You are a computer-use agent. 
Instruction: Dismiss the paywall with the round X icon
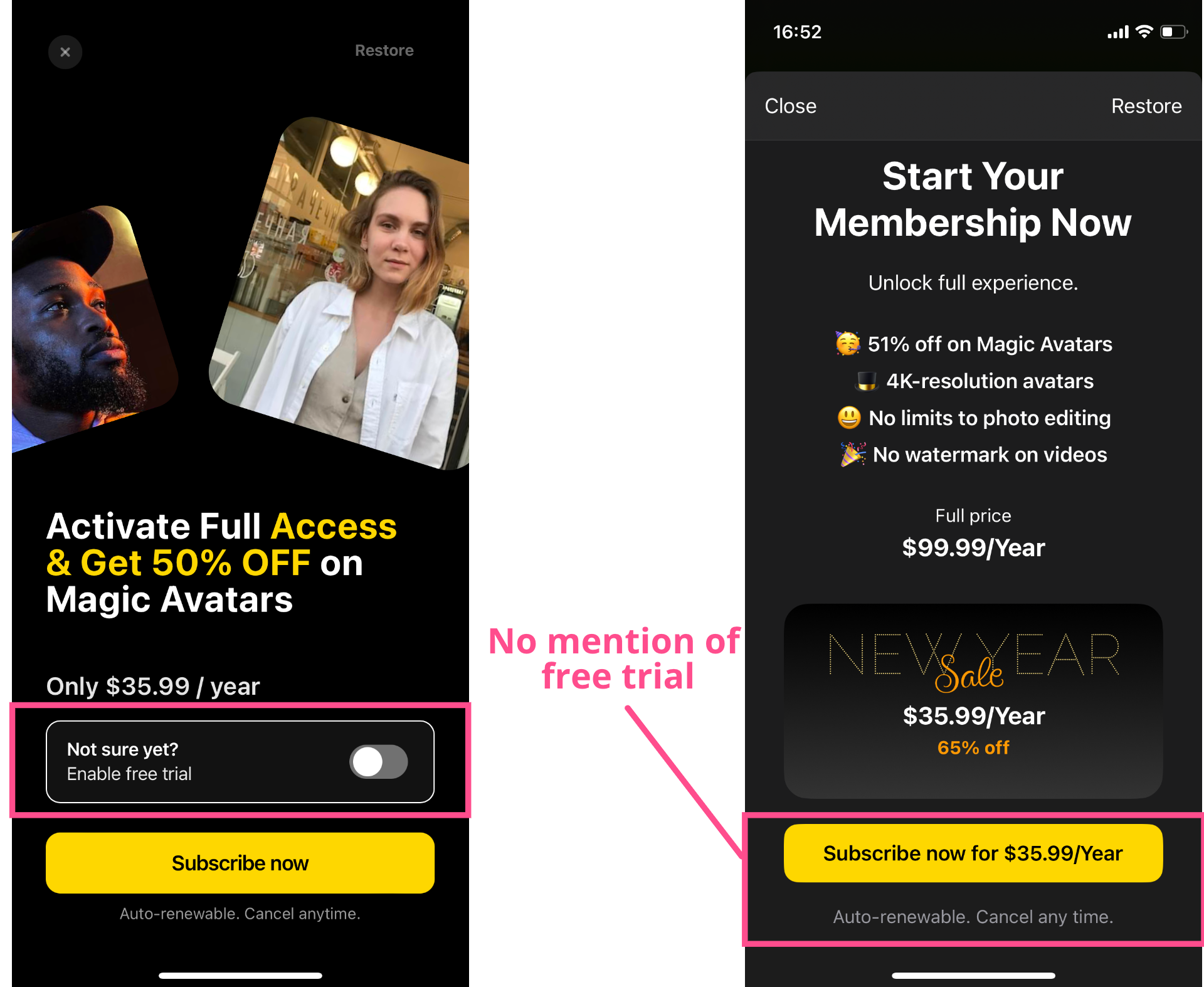(x=65, y=52)
